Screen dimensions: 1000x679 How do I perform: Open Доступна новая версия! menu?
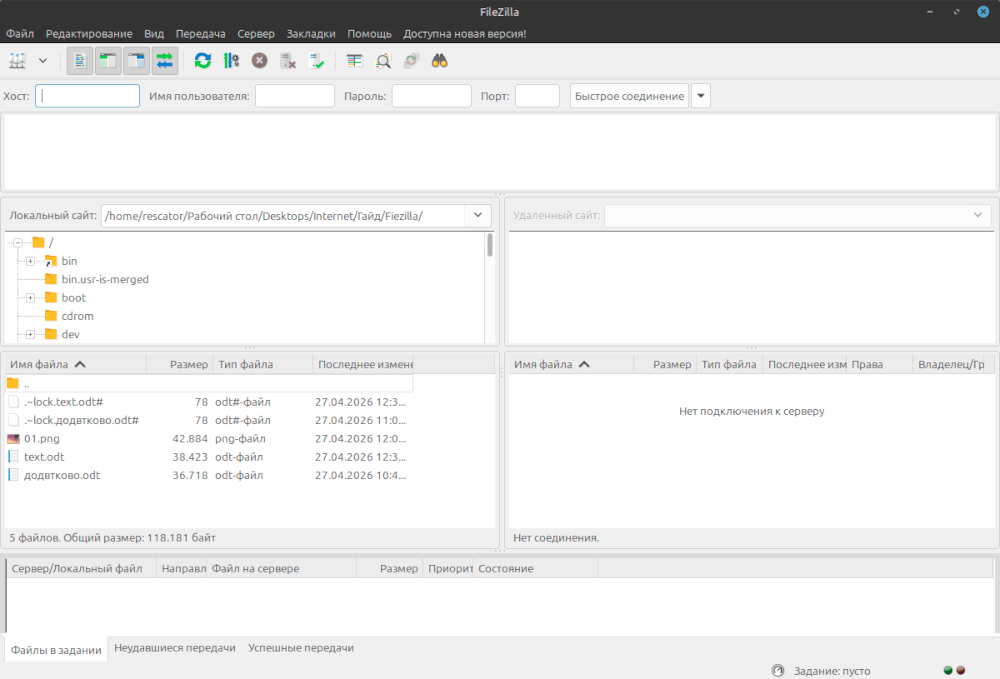pyautogui.click(x=464, y=34)
